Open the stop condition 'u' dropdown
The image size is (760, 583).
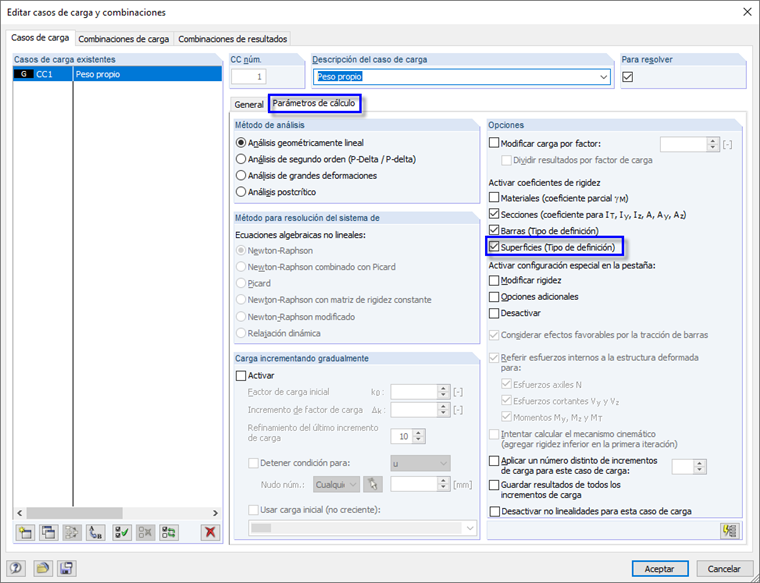point(420,463)
